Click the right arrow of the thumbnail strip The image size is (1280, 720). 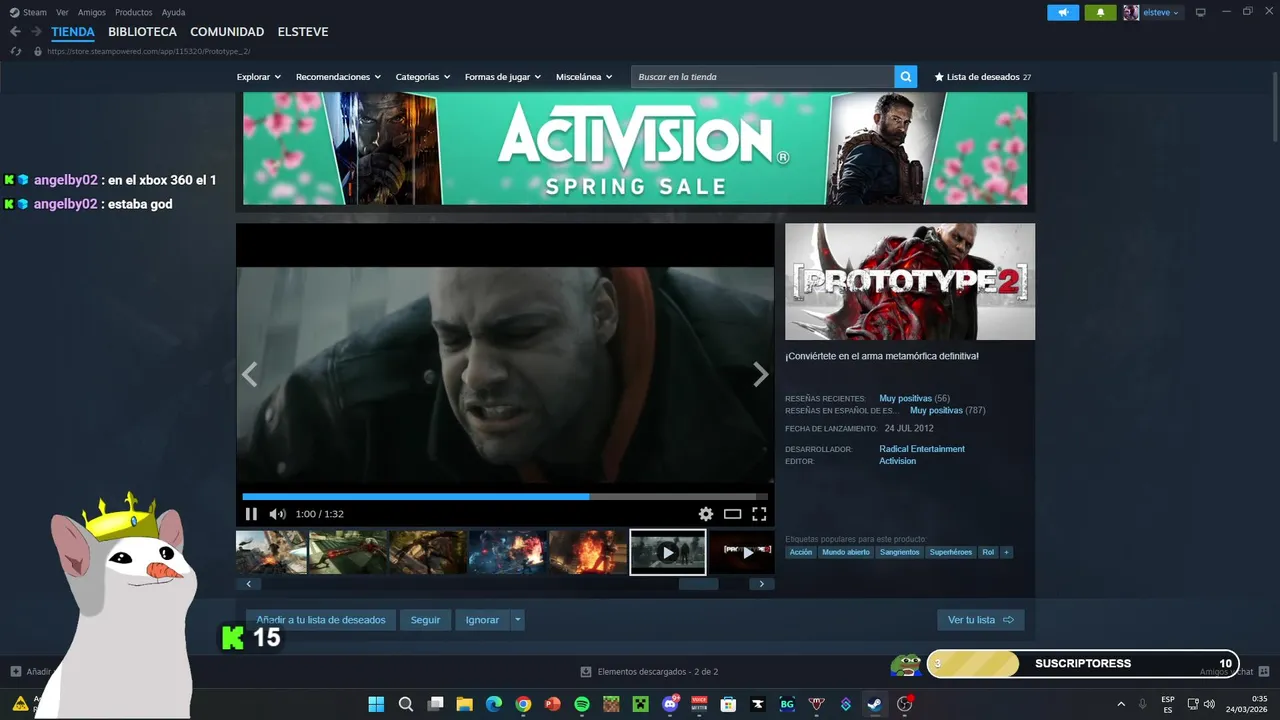point(762,584)
